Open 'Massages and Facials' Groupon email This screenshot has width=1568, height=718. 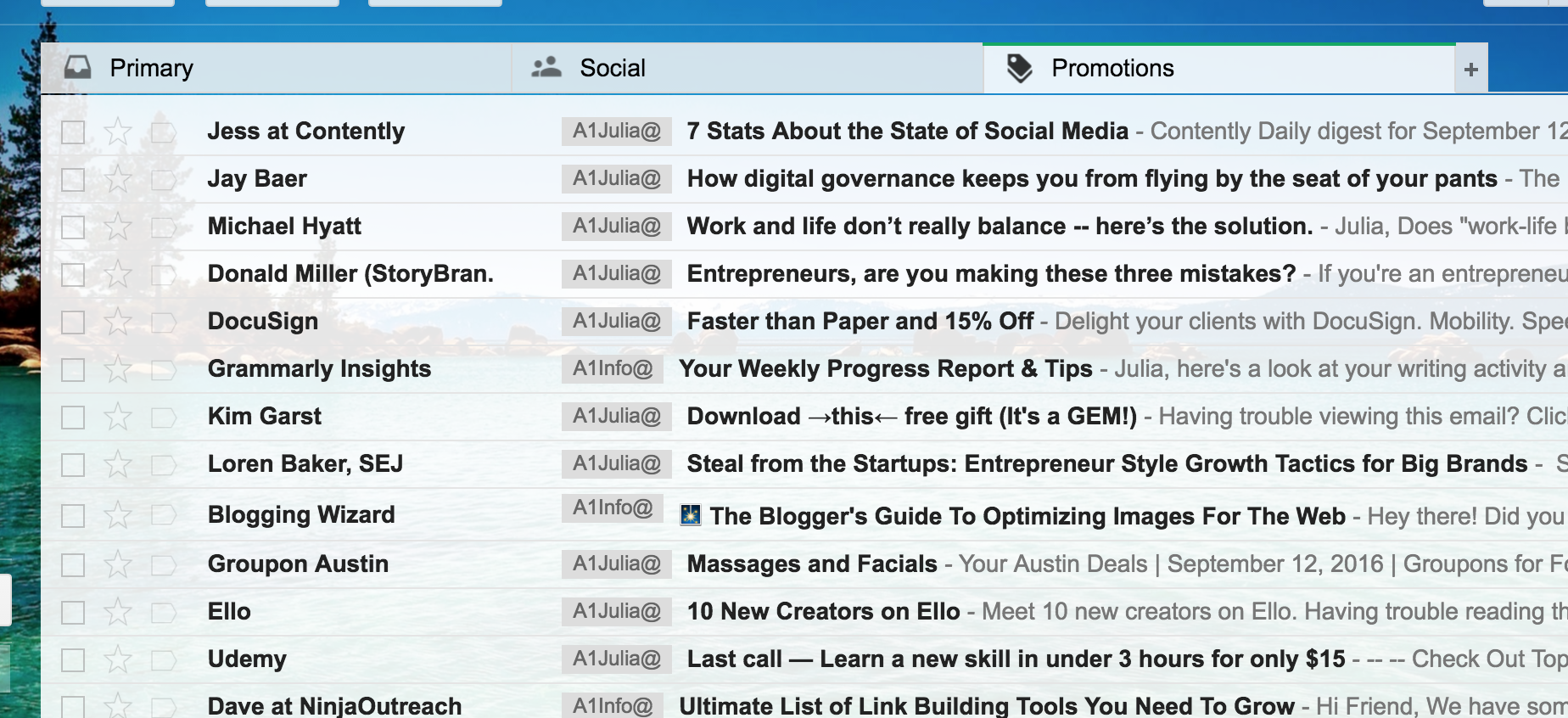pos(812,564)
